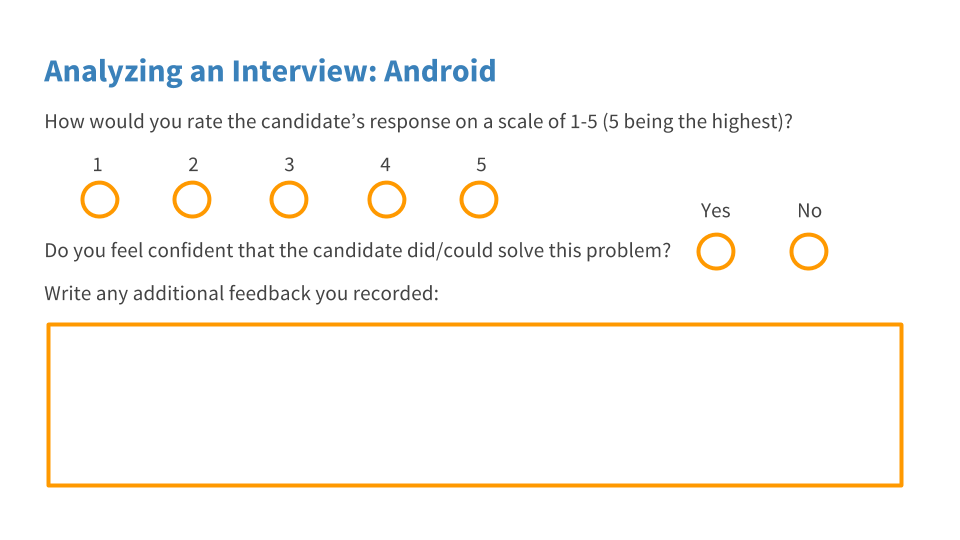Click the number label '1' above the circles

(x=97, y=165)
